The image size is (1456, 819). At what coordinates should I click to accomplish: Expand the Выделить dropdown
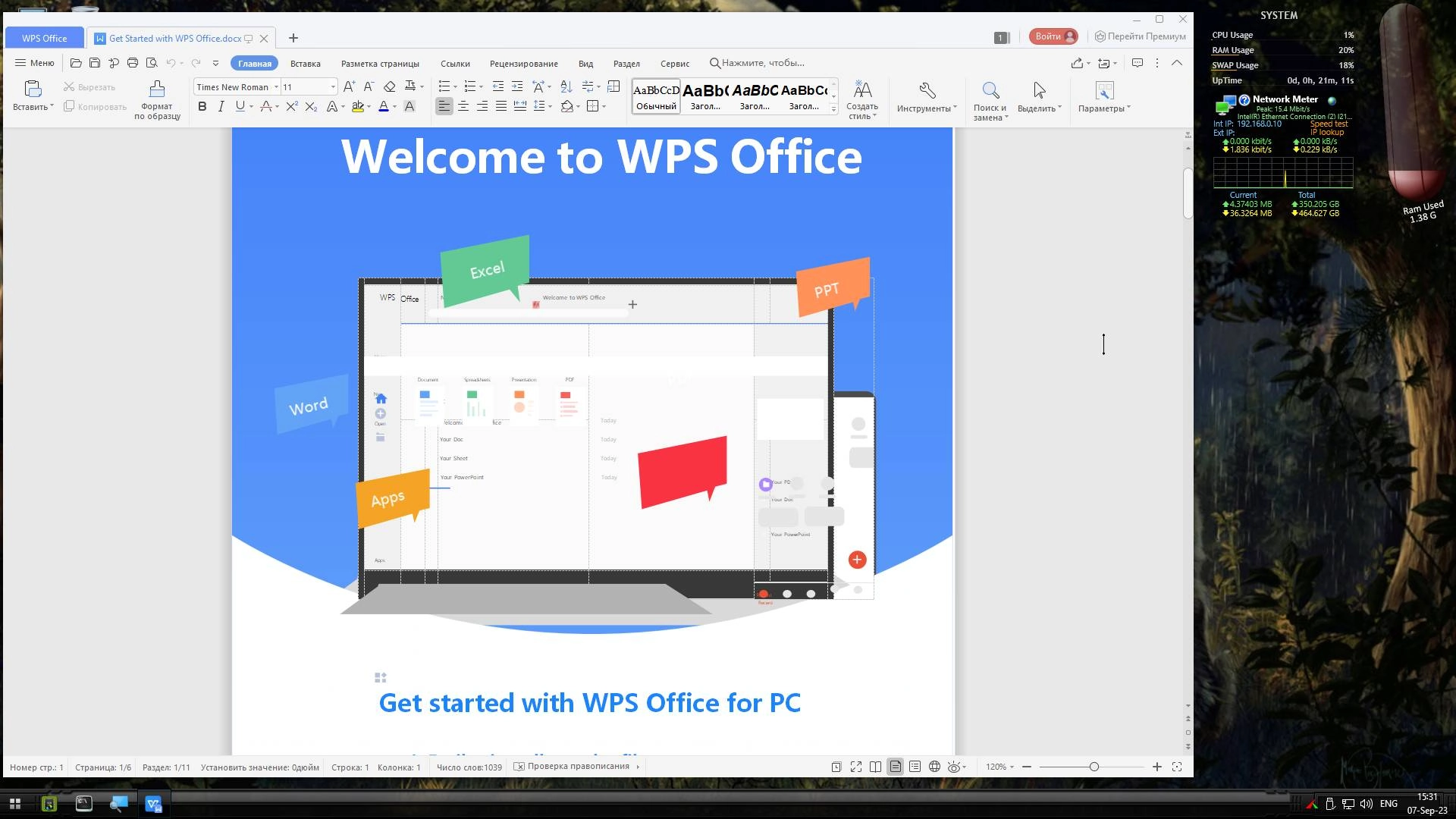coord(1059,108)
